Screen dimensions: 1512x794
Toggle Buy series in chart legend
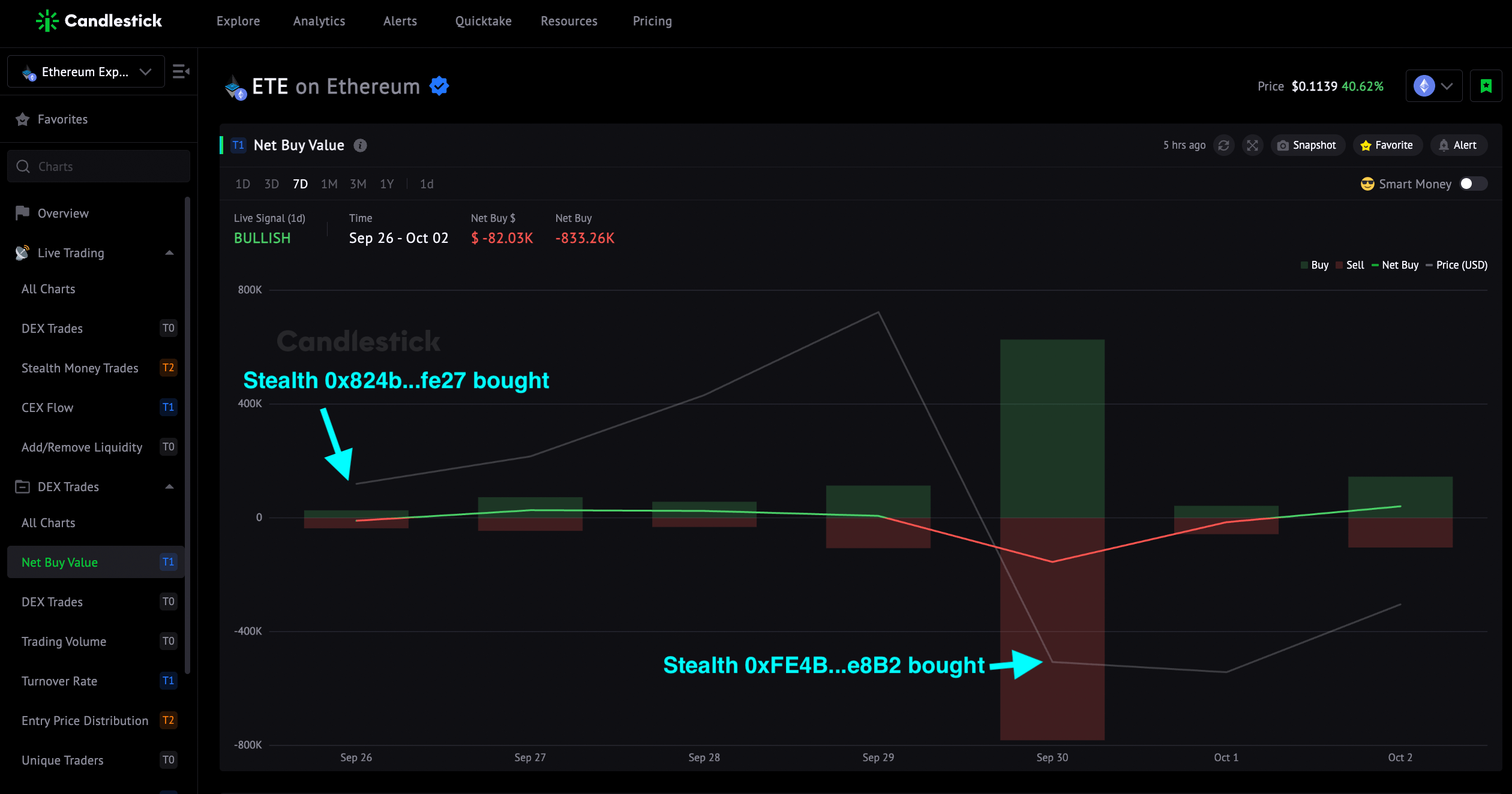[x=1314, y=265]
